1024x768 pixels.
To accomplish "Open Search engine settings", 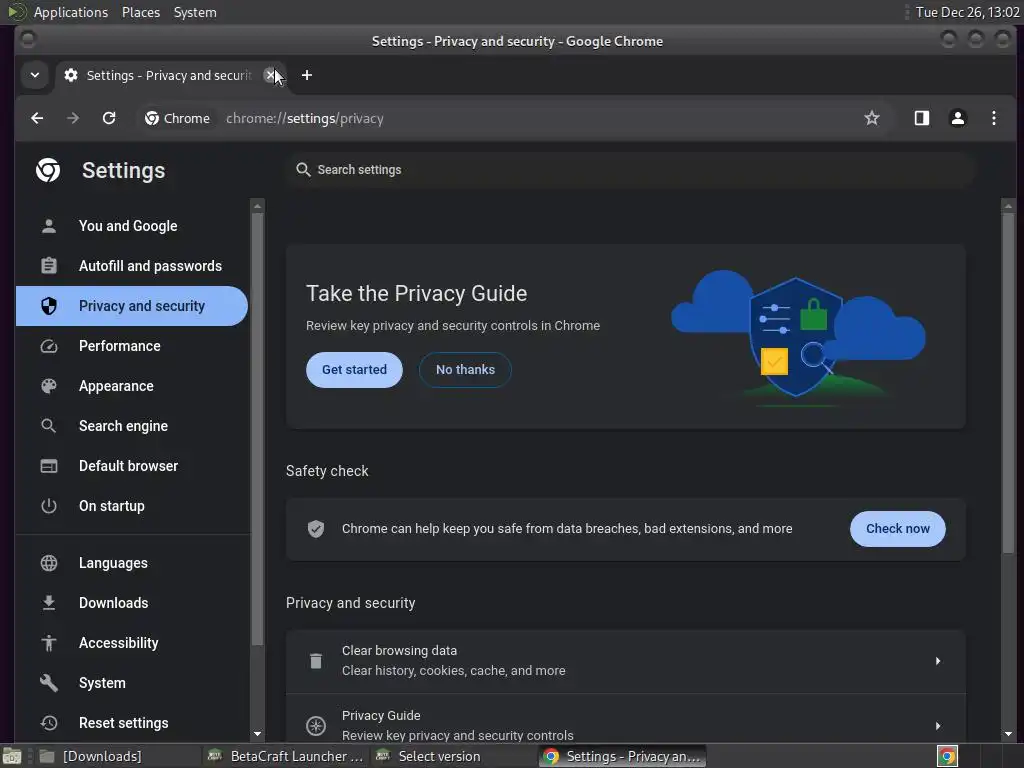I will point(132,426).
